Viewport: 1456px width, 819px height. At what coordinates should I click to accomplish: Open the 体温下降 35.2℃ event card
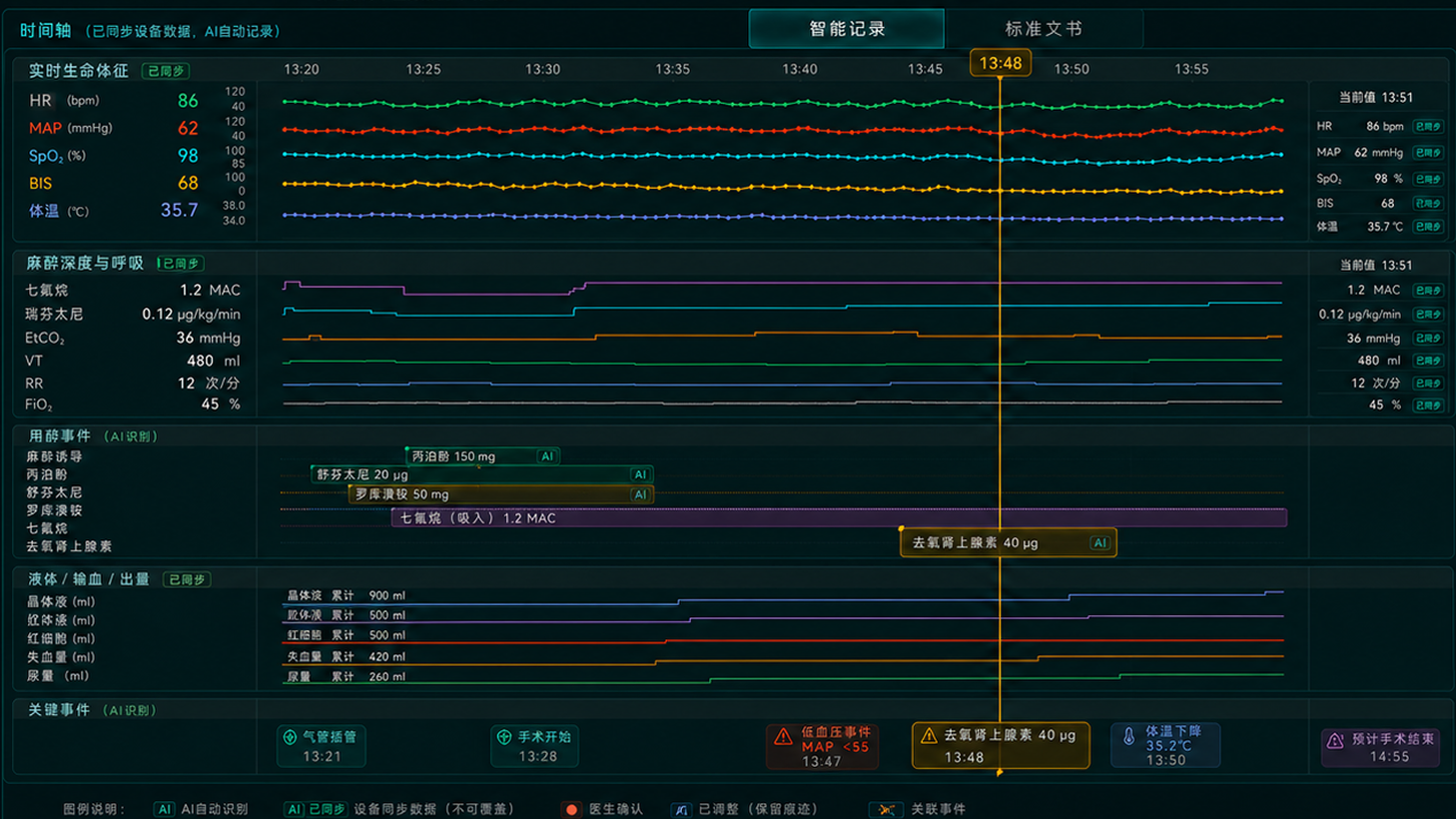tap(1165, 745)
